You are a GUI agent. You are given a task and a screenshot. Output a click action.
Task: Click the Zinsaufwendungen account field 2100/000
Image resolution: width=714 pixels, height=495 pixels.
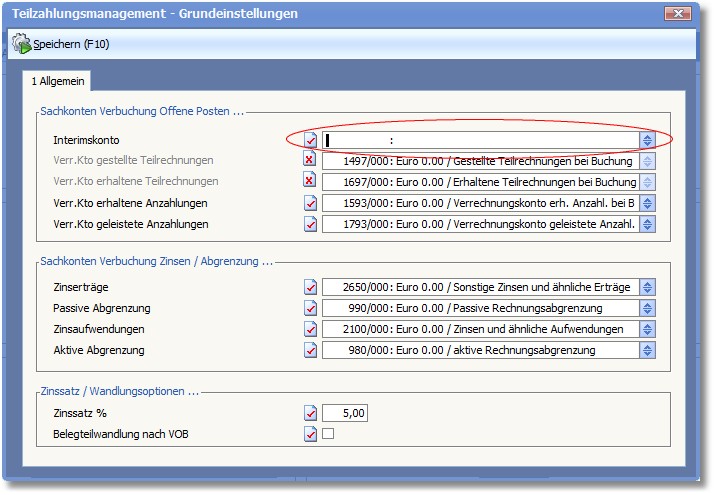480,329
